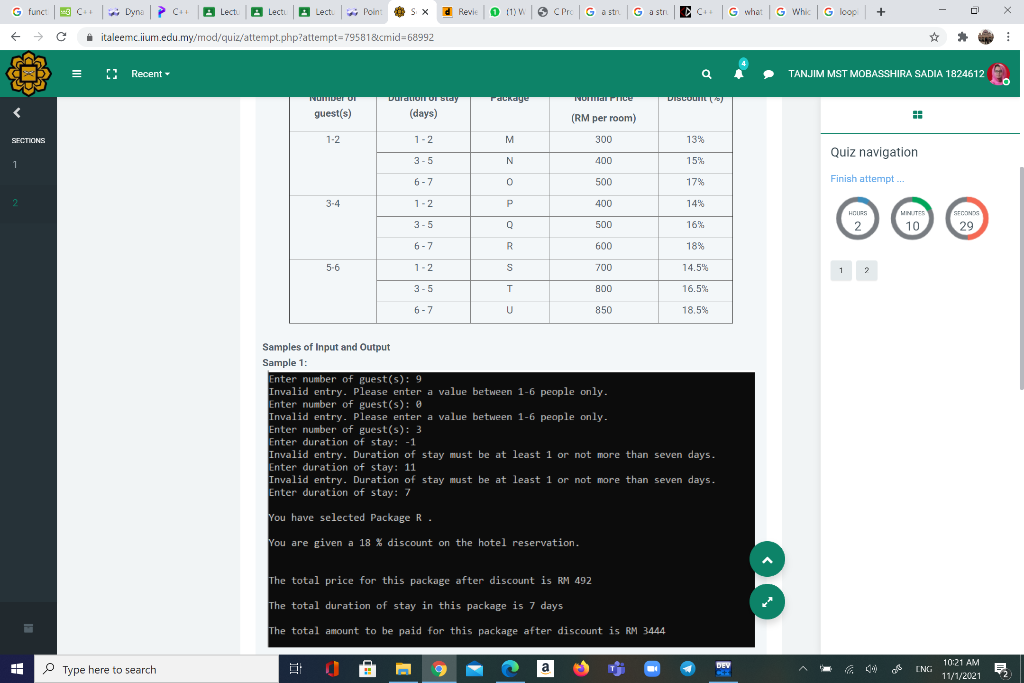
Task: Click the green expand arrows button
Action: pos(767,602)
